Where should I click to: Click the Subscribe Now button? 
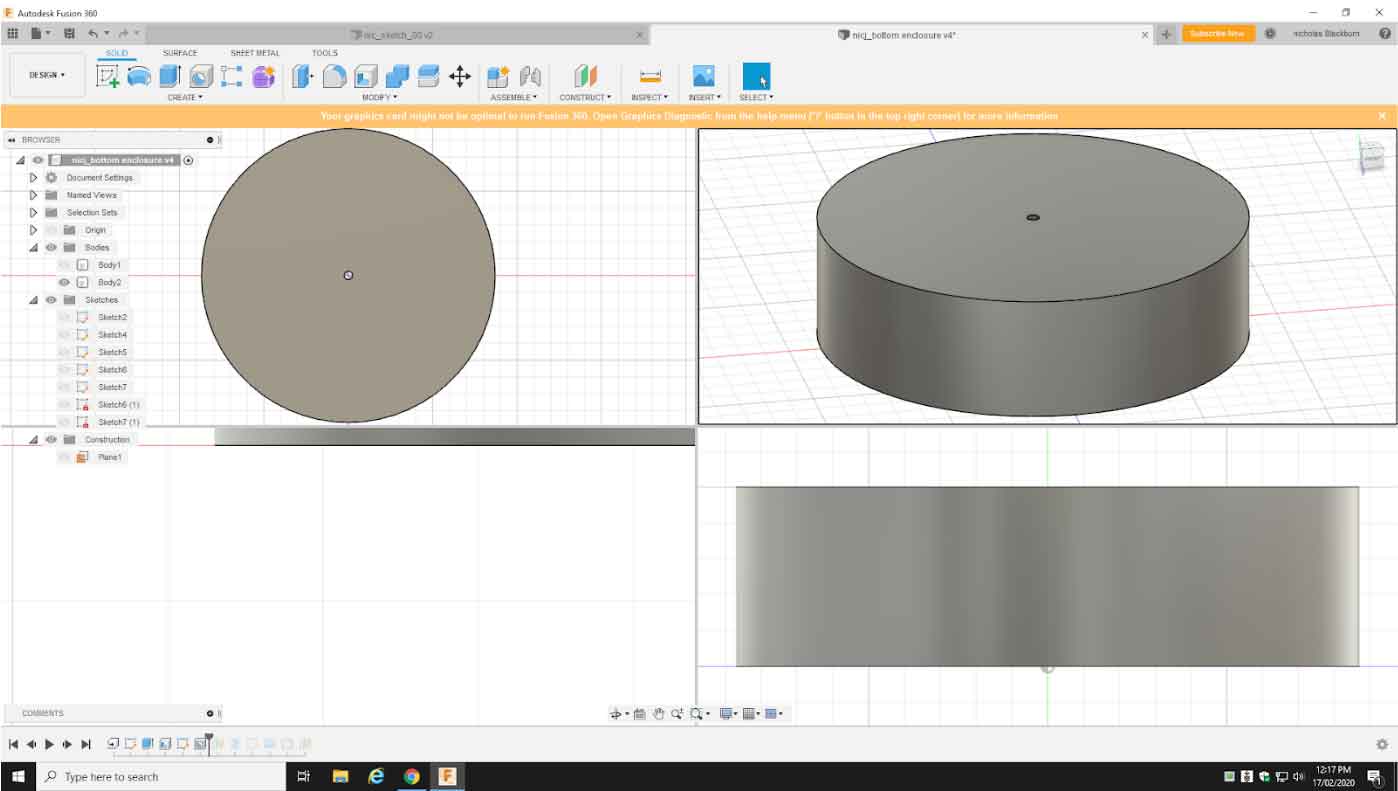tap(1218, 34)
